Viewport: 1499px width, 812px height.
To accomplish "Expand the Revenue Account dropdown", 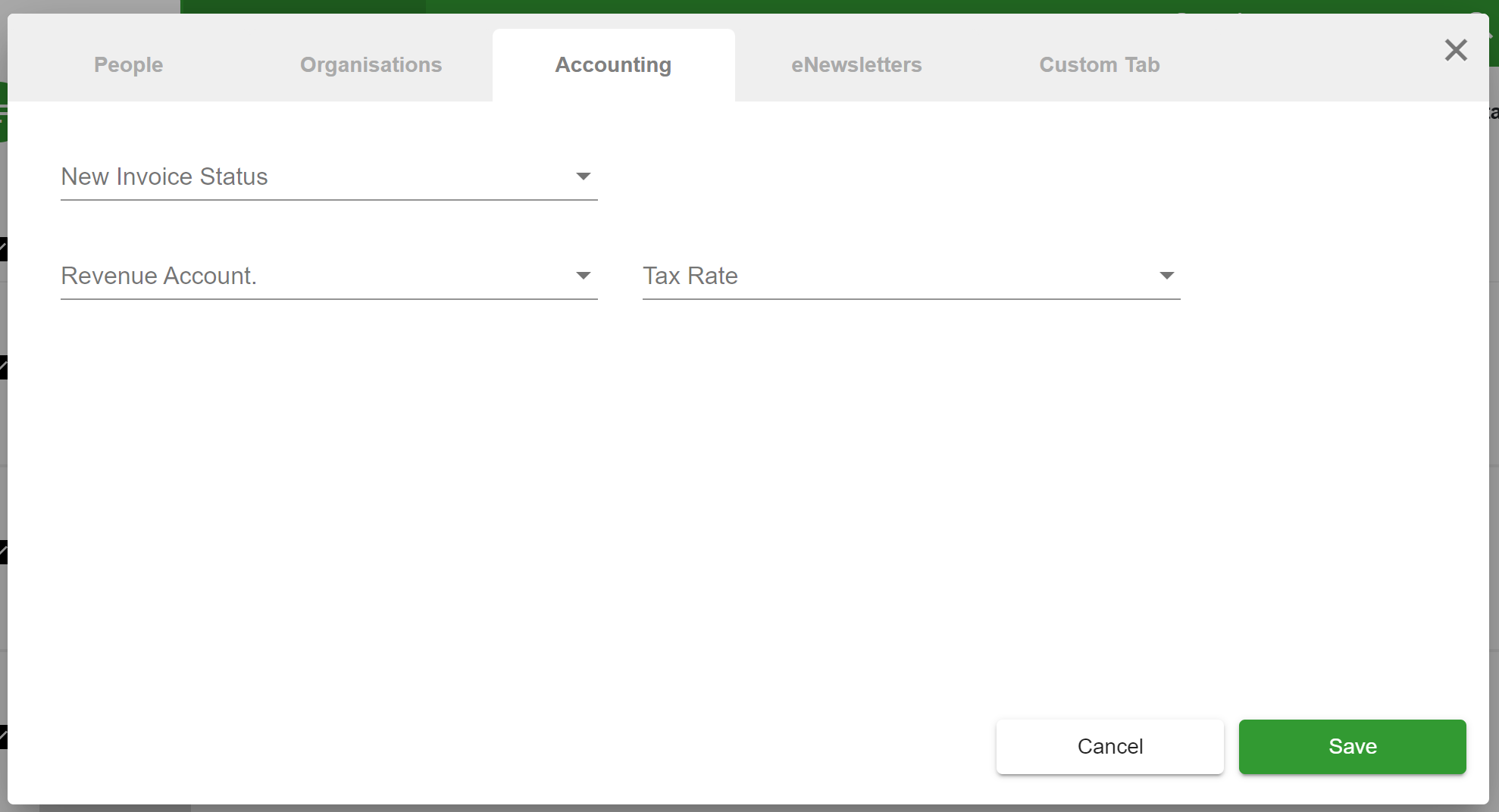I will tap(329, 276).
